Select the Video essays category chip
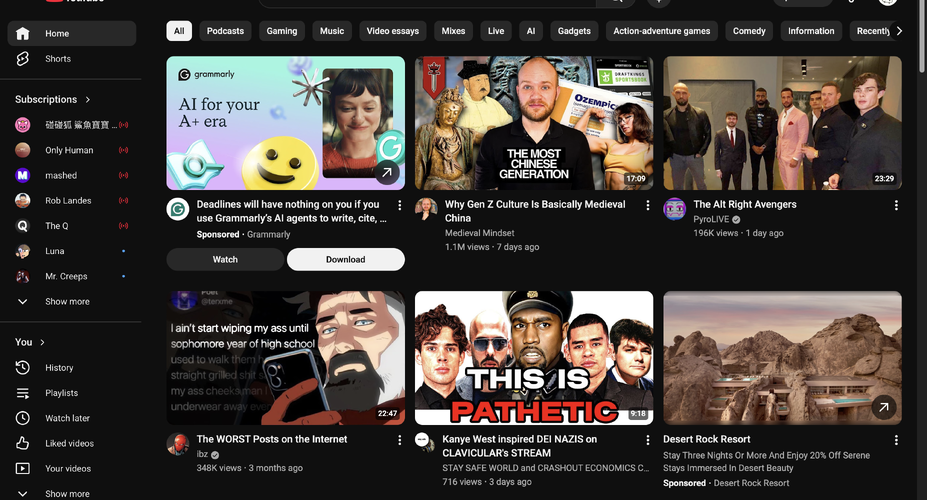This screenshot has height=500, width=927. click(x=393, y=31)
